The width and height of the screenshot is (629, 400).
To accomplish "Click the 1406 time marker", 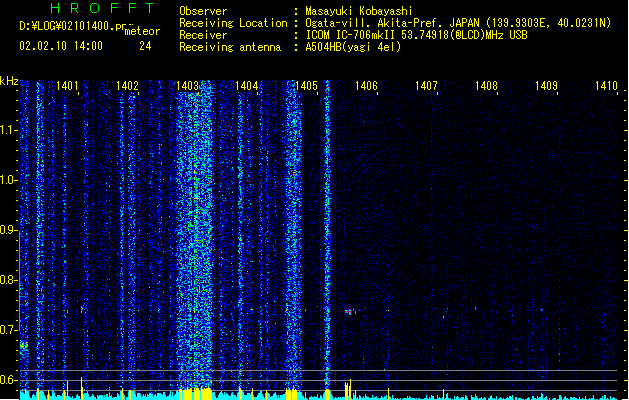I will 366,85.
